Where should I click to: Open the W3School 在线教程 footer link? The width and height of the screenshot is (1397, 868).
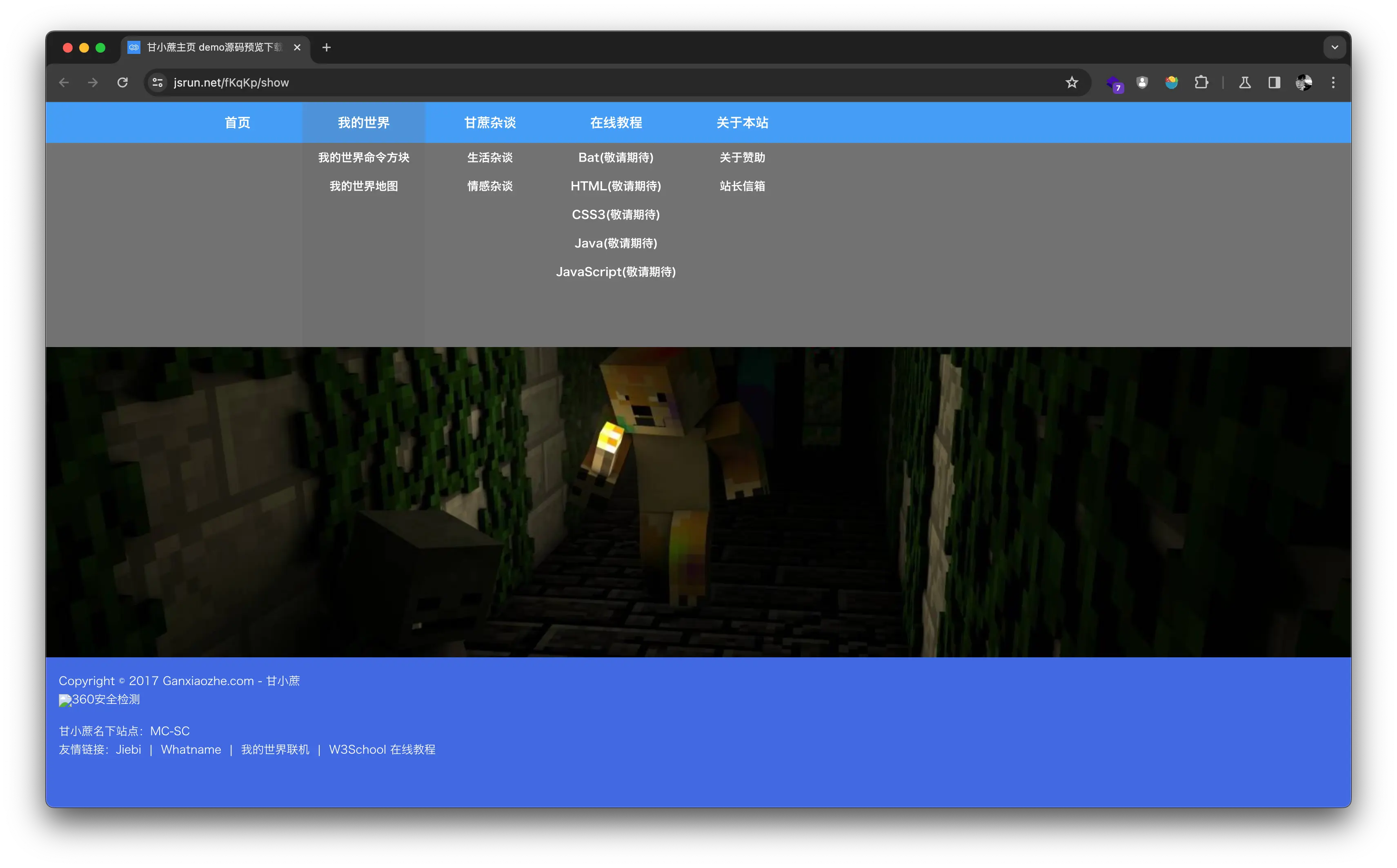(x=382, y=750)
